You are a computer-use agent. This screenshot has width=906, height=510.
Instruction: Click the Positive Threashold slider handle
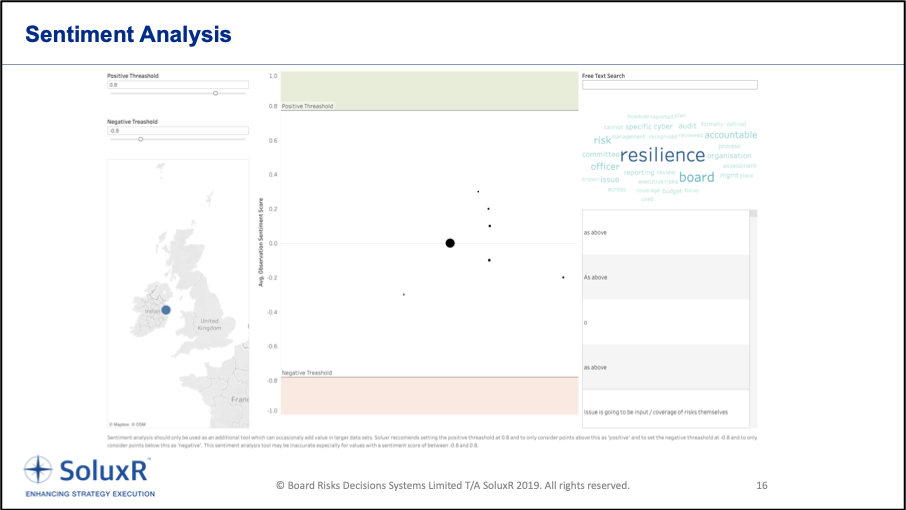point(216,93)
